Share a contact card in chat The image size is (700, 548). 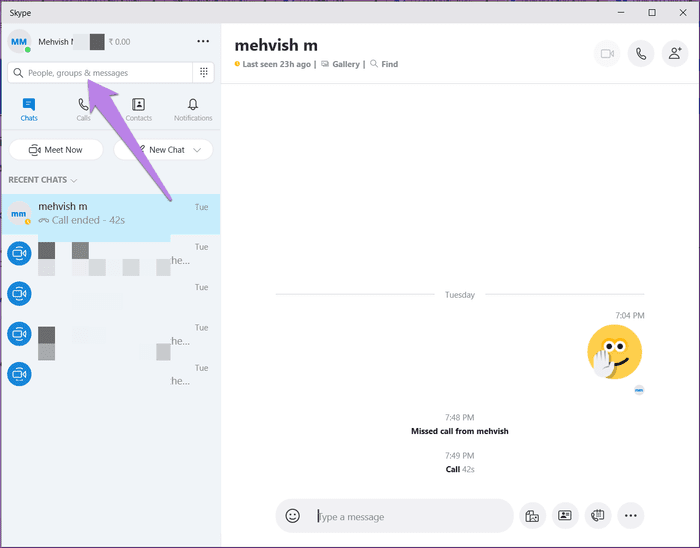click(565, 516)
